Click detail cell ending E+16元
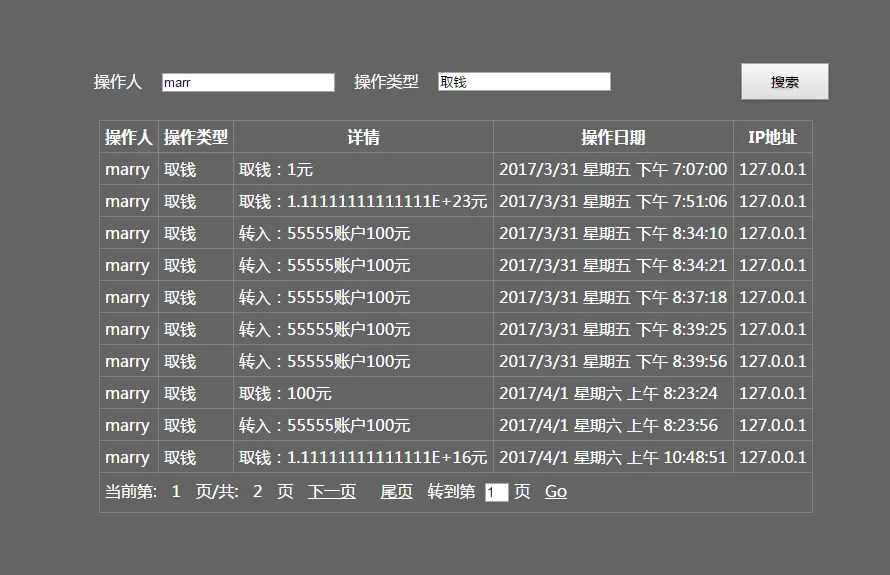Screen dimensions: 890x575 tap(363, 458)
